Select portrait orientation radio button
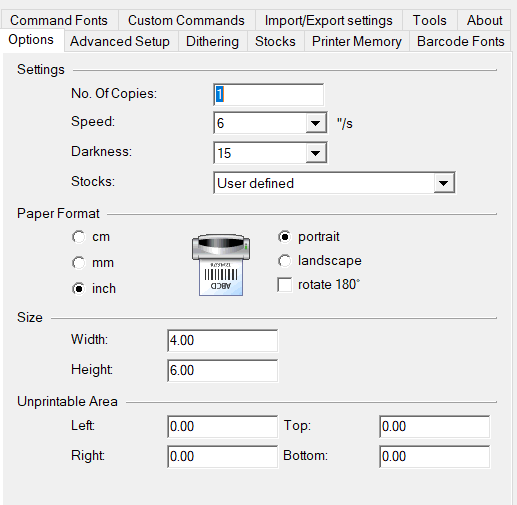 [x=284, y=237]
